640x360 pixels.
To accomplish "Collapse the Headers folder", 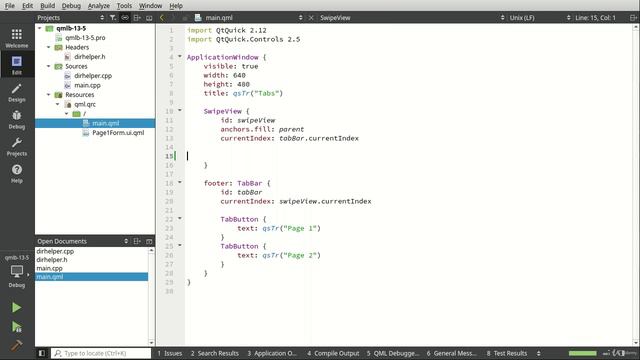I will tap(49, 47).
